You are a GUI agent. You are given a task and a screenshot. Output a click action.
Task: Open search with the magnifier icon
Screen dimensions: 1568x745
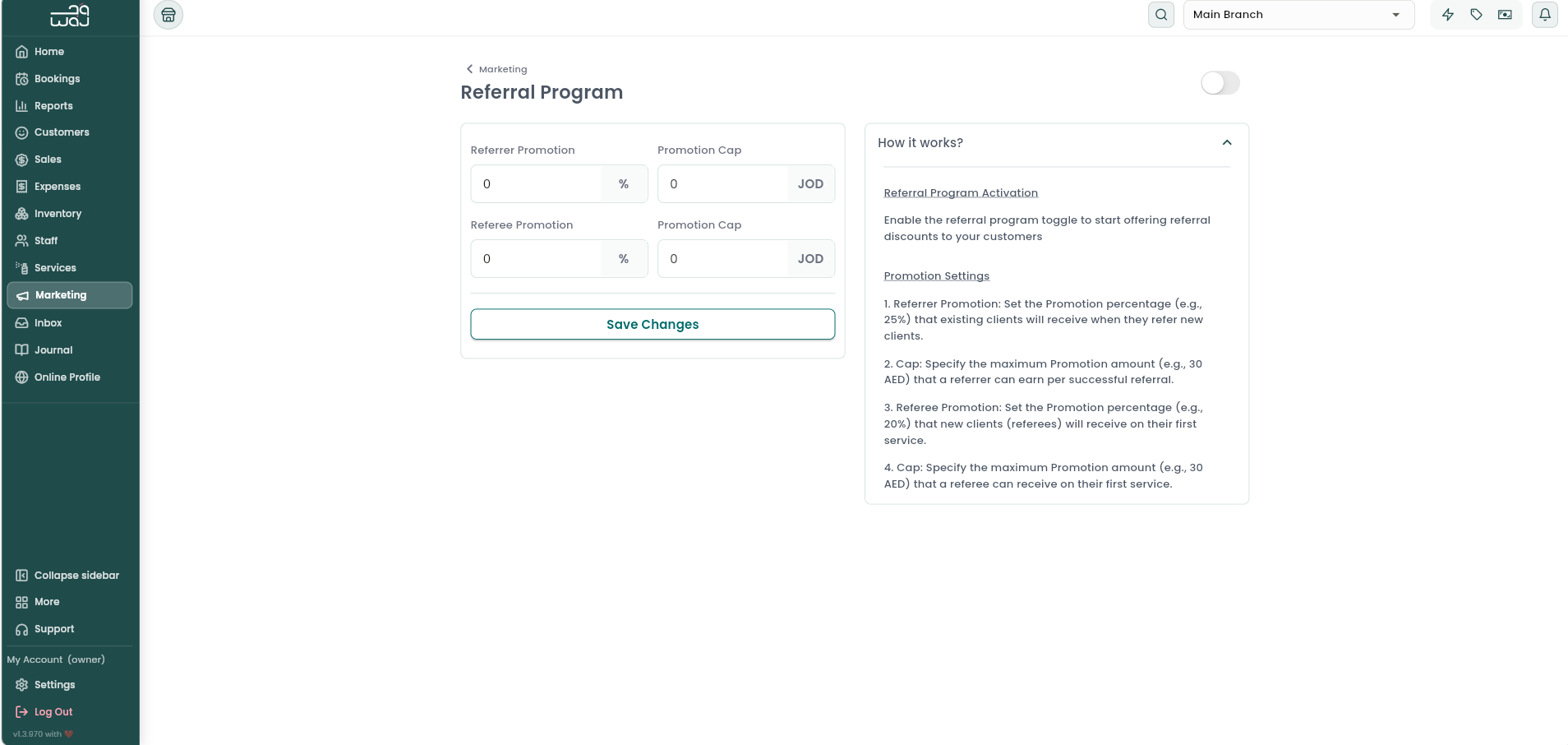[x=1160, y=15]
